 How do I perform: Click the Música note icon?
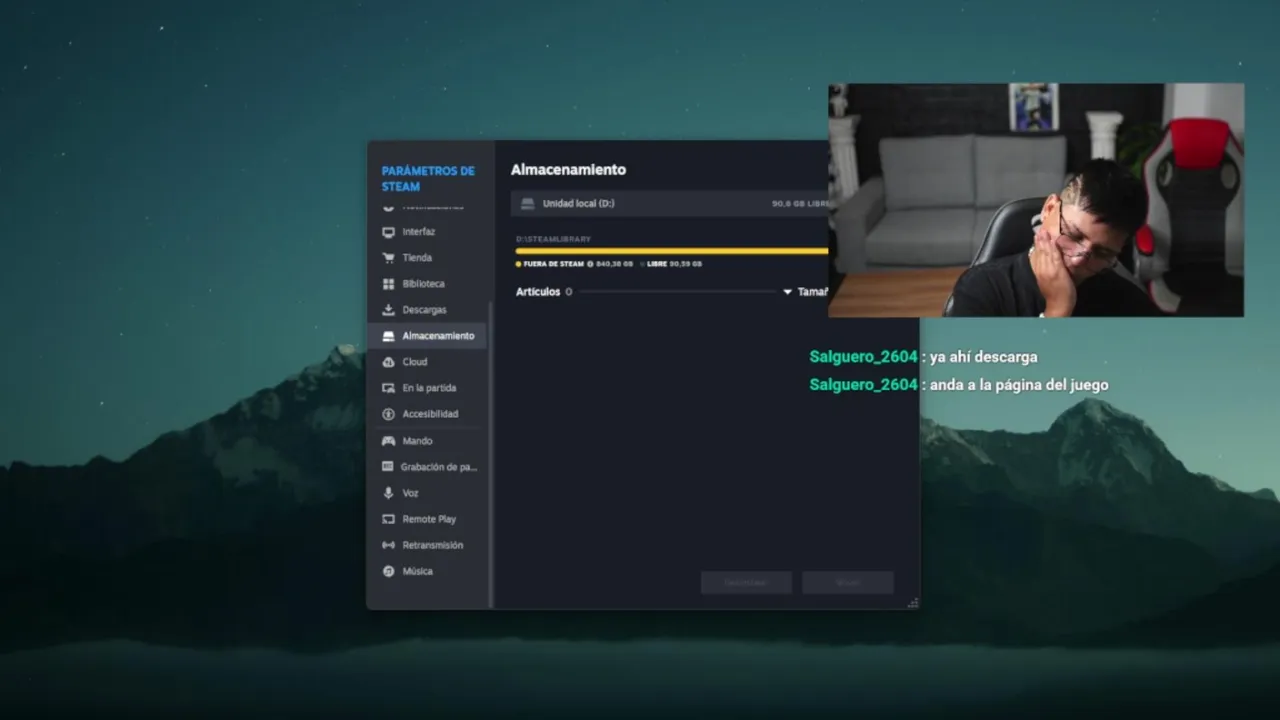tap(388, 571)
